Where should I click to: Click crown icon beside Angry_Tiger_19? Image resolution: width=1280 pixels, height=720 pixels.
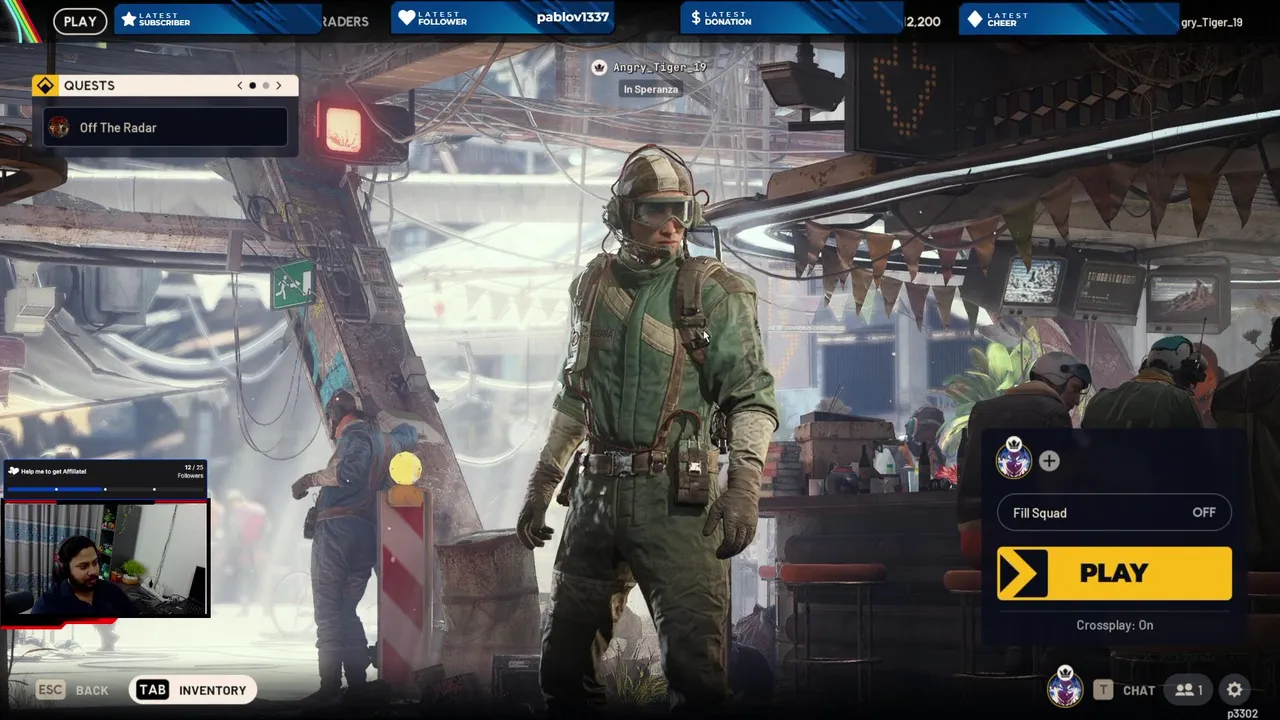(599, 67)
